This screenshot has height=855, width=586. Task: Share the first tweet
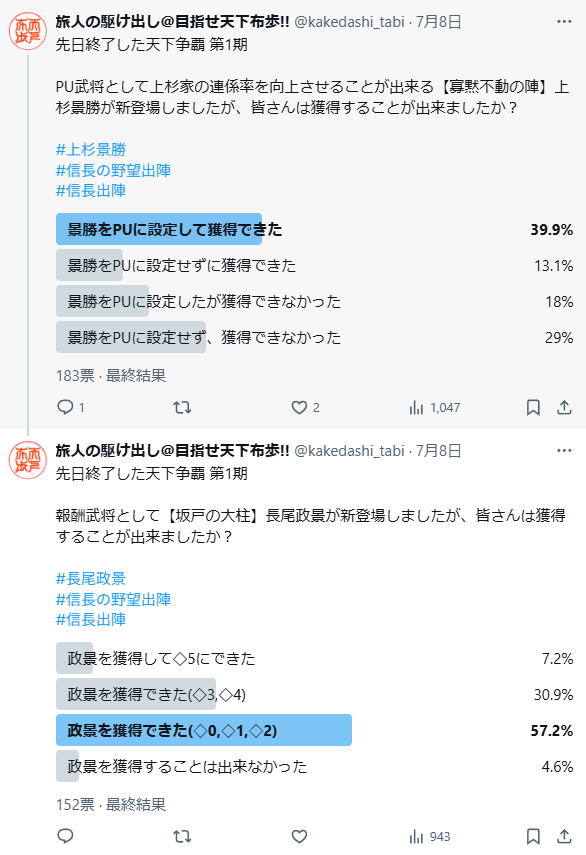click(564, 407)
